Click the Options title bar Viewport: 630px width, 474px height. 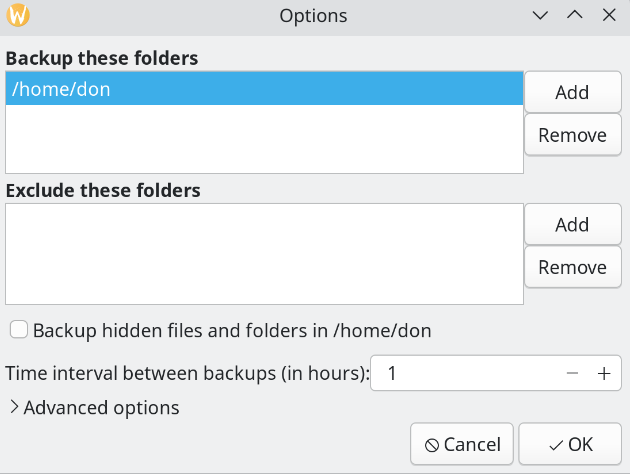pos(313,16)
